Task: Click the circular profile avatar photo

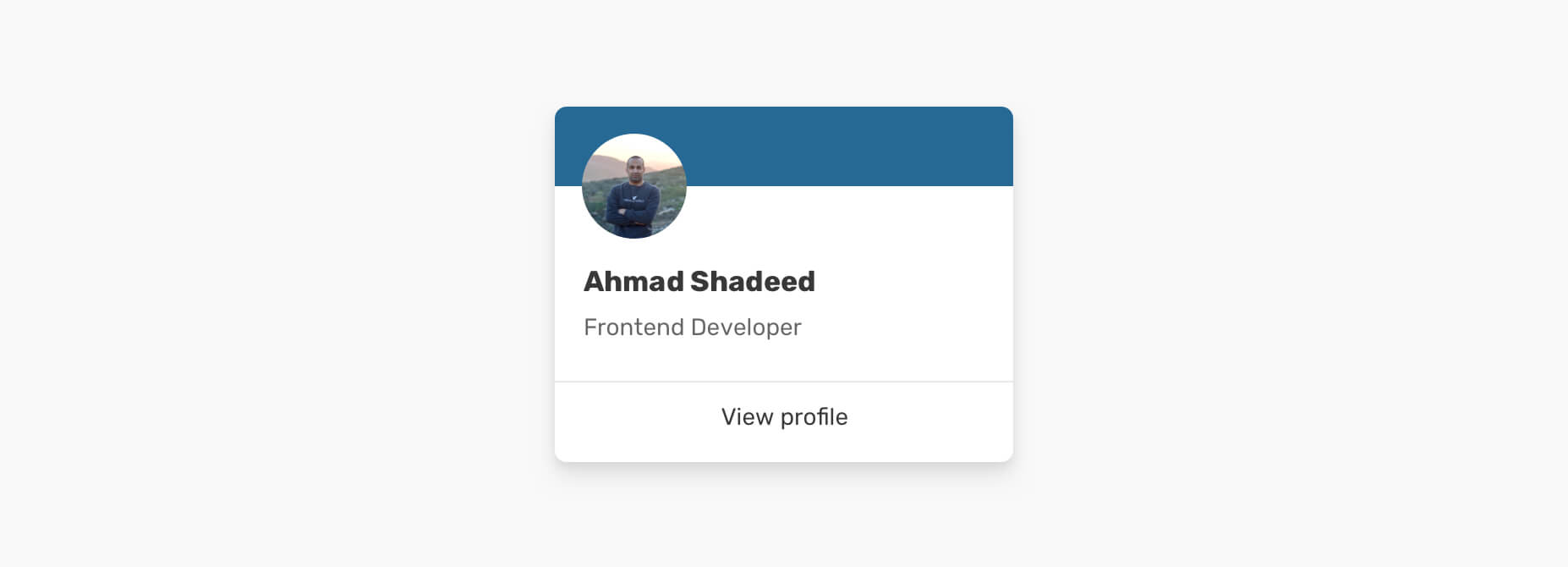Action: tap(633, 186)
